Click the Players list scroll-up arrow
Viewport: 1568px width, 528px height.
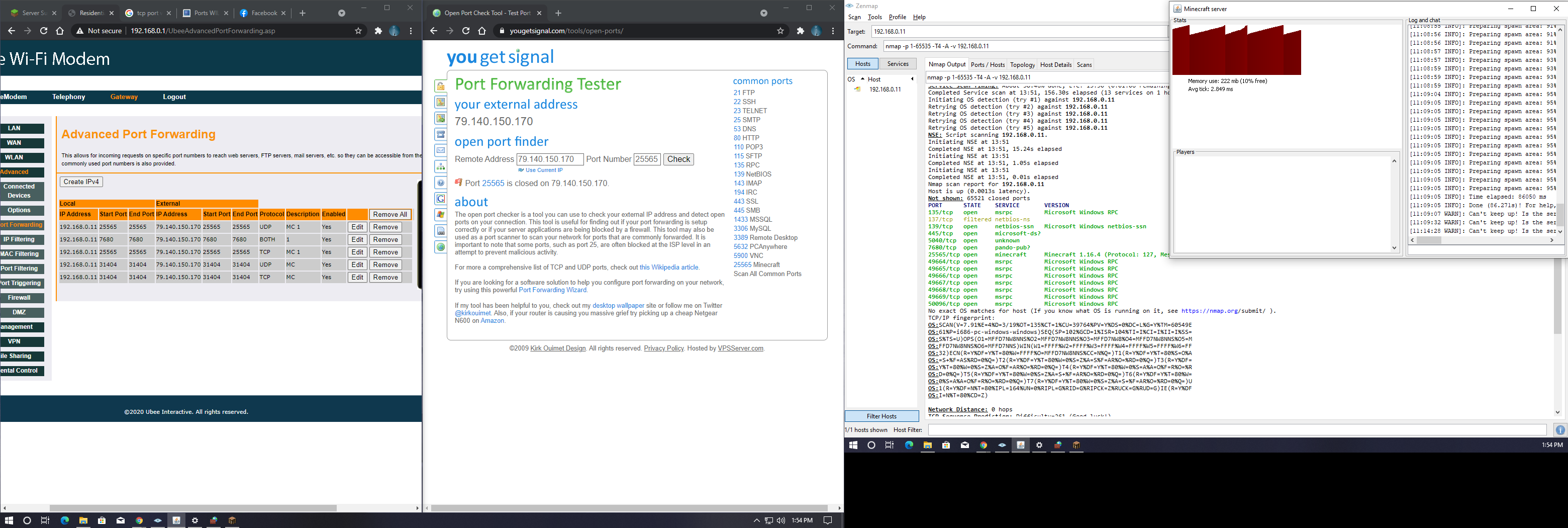click(x=1394, y=161)
